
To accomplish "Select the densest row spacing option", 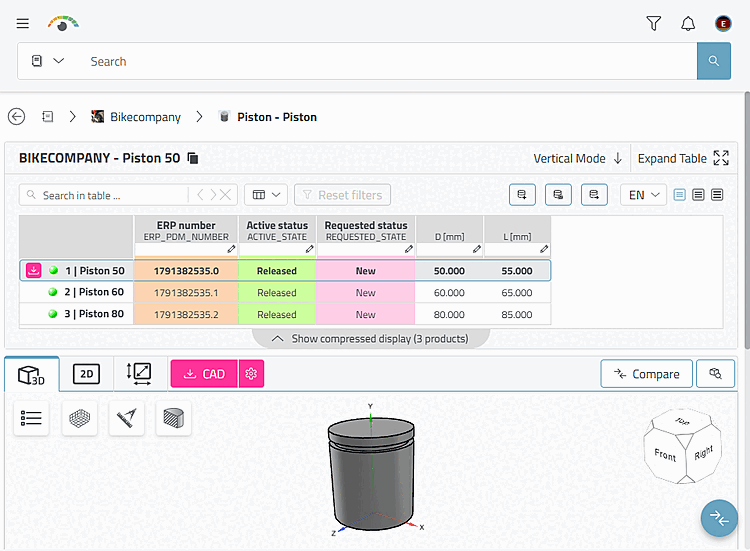I will point(717,195).
